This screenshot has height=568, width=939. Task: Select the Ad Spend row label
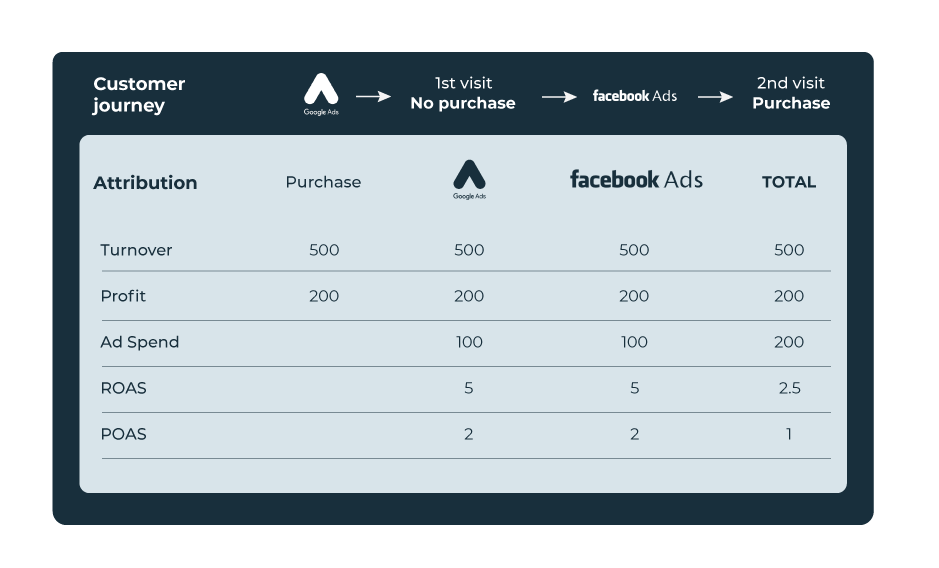(140, 342)
